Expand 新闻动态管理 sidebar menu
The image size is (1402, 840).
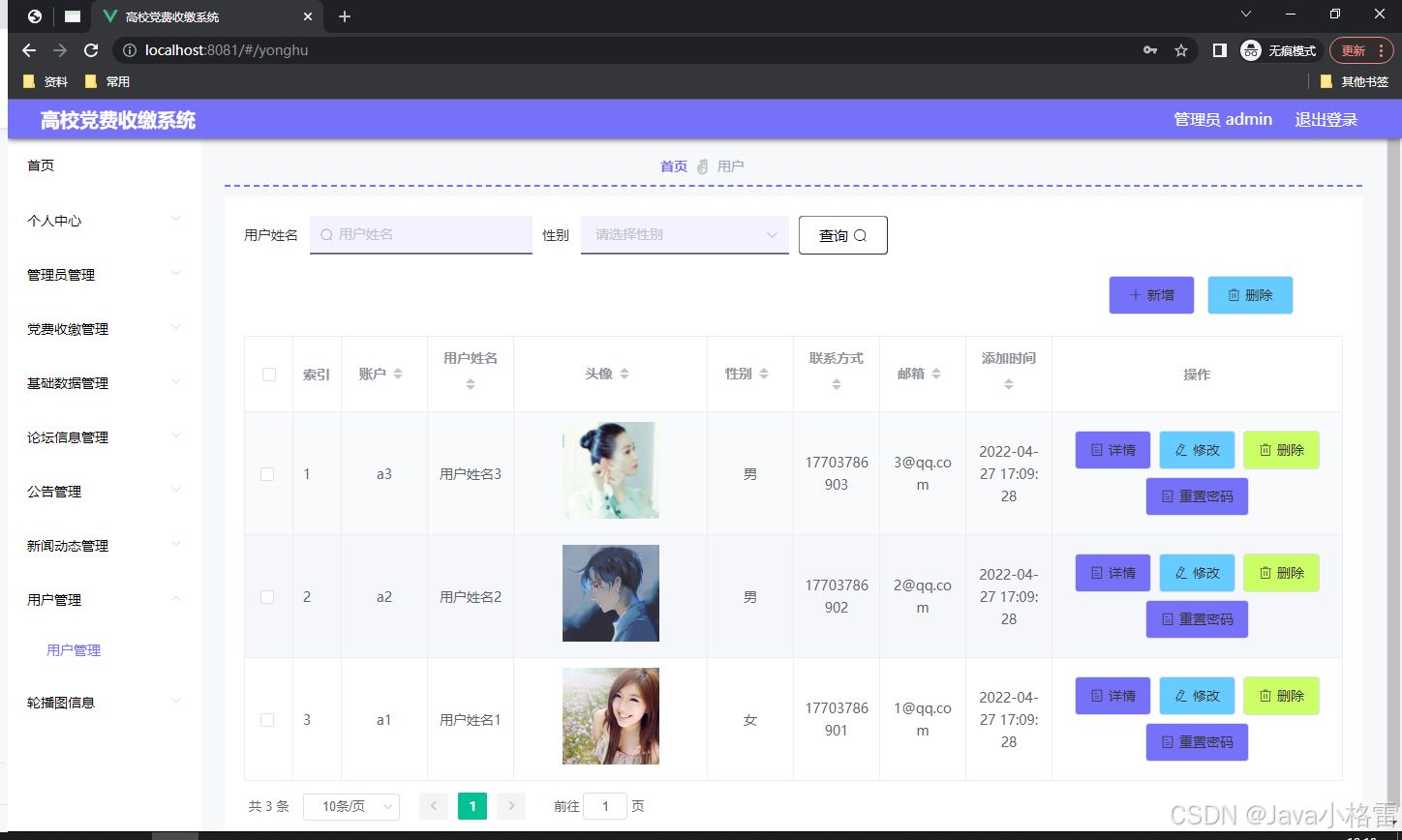coord(104,546)
